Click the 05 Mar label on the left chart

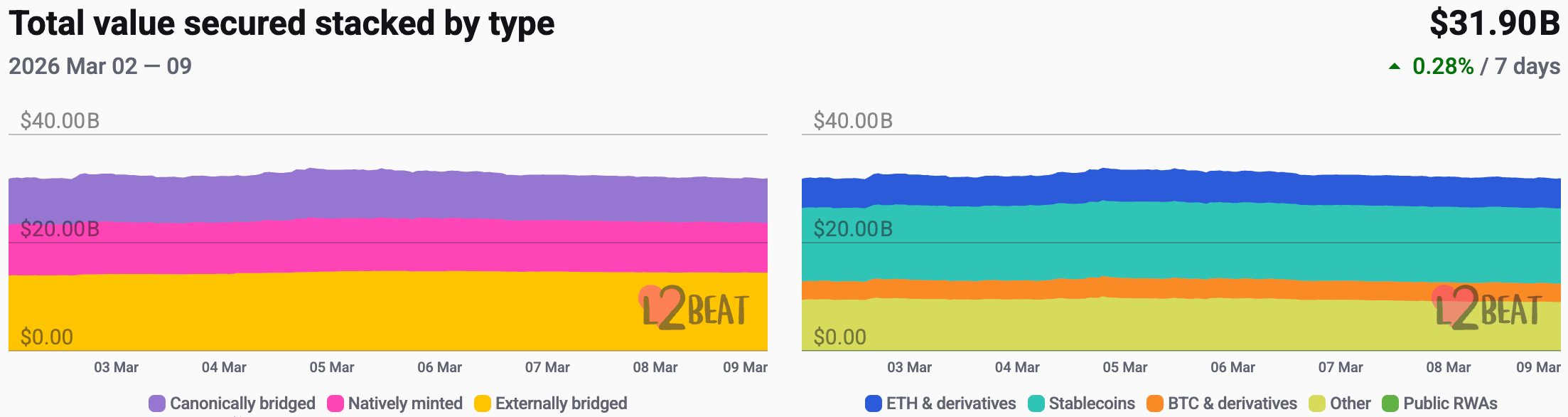(x=331, y=367)
